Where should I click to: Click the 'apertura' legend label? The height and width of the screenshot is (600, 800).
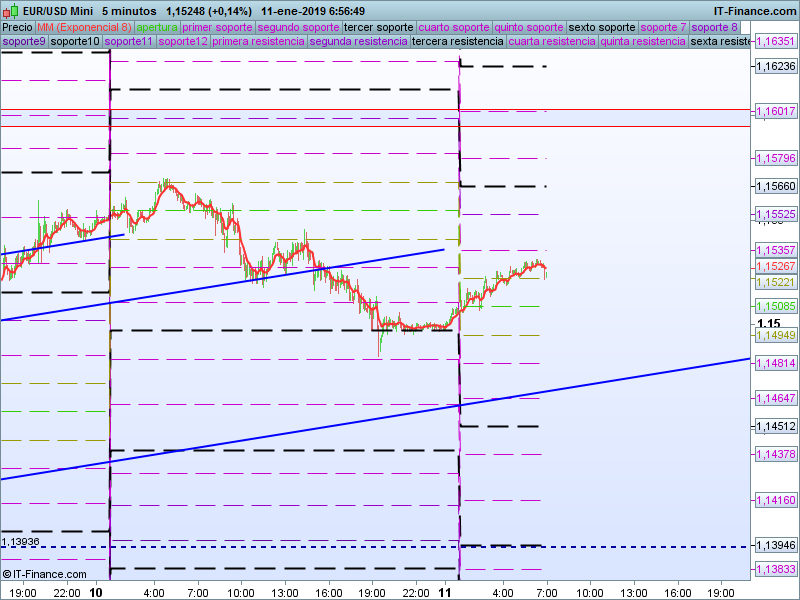157,27
